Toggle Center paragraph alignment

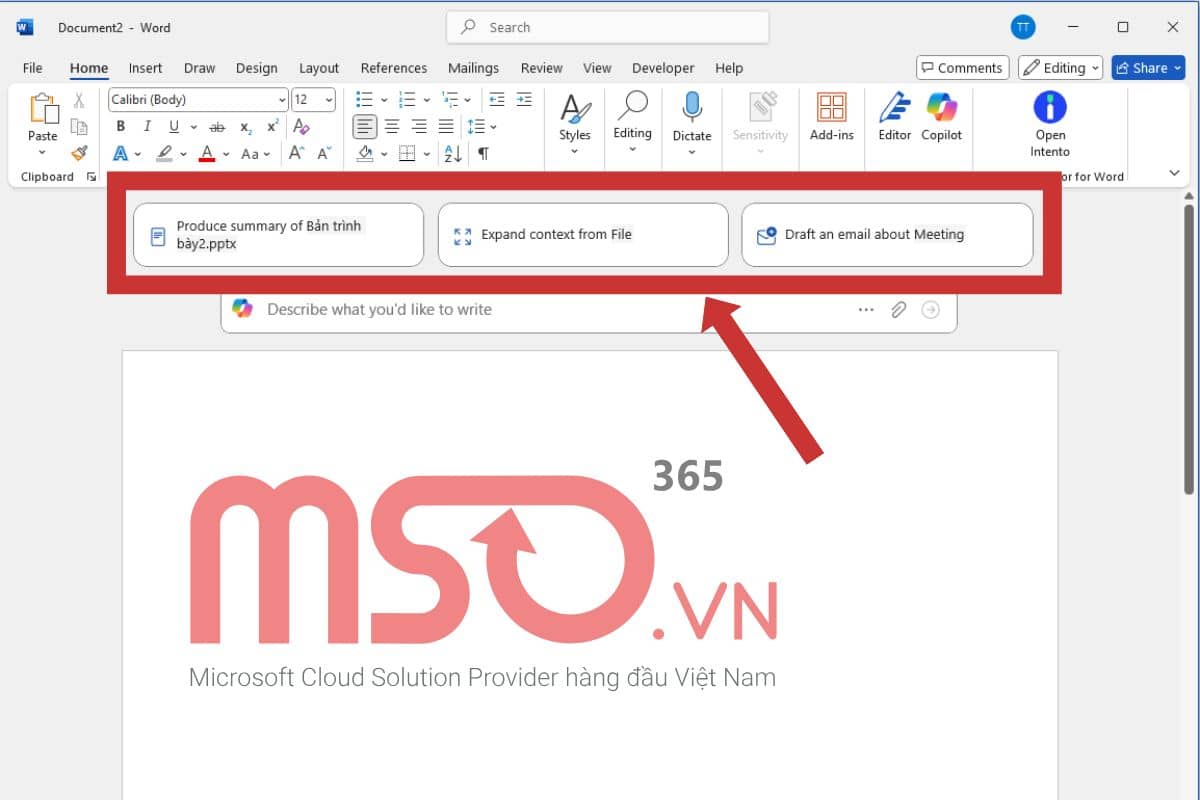[x=392, y=127]
